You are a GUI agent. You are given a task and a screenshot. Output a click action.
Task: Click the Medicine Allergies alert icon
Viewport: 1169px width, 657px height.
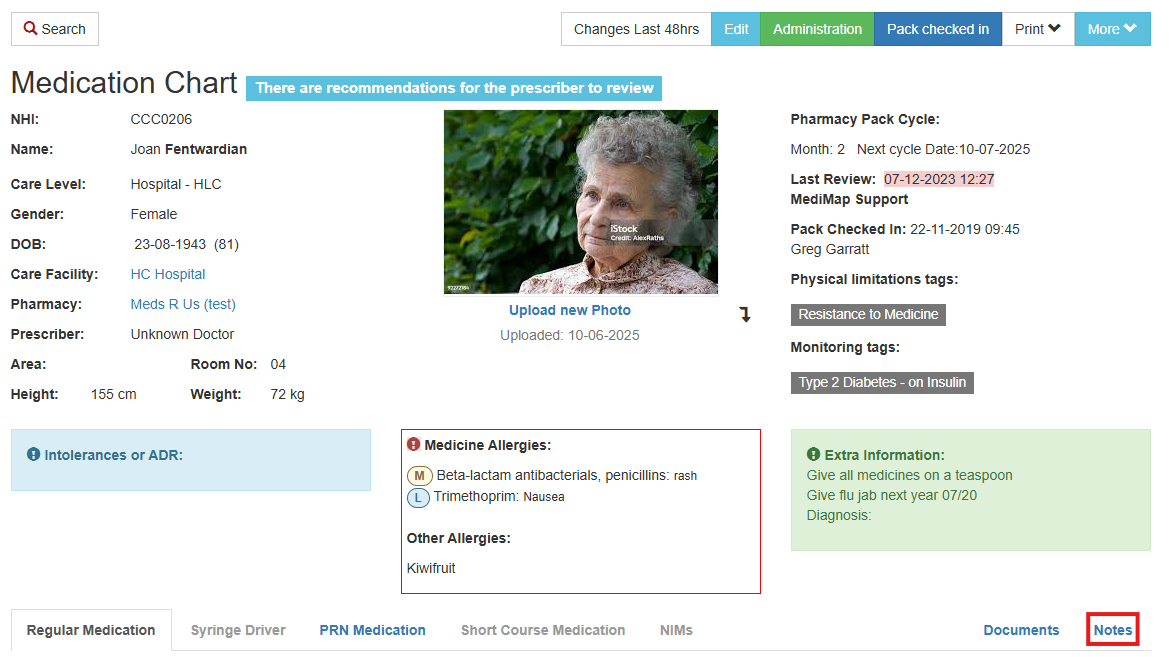click(414, 445)
